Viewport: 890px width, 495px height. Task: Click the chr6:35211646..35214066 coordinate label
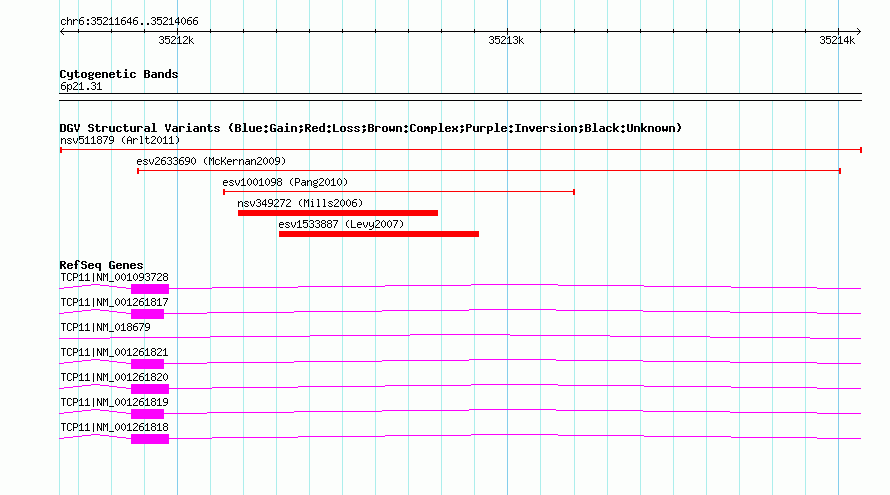[129, 22]
